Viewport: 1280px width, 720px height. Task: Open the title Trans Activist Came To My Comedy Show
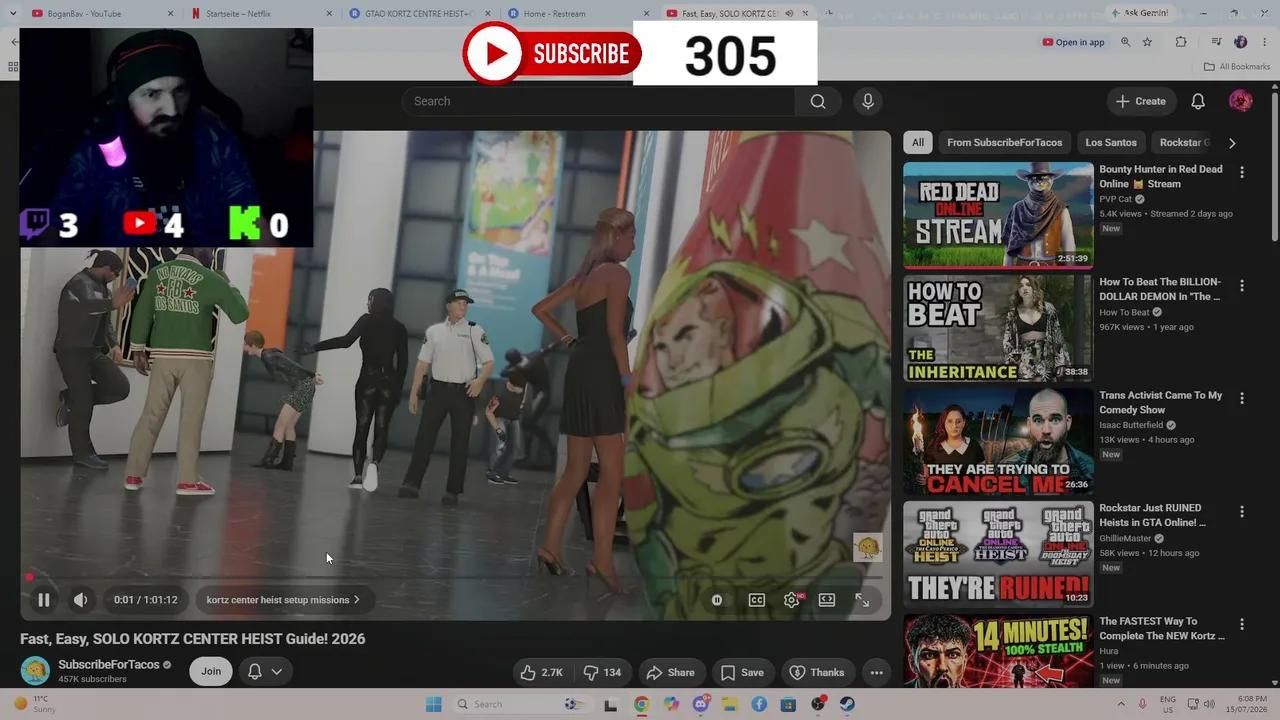pyautogui.click(x=1161, y=402)
